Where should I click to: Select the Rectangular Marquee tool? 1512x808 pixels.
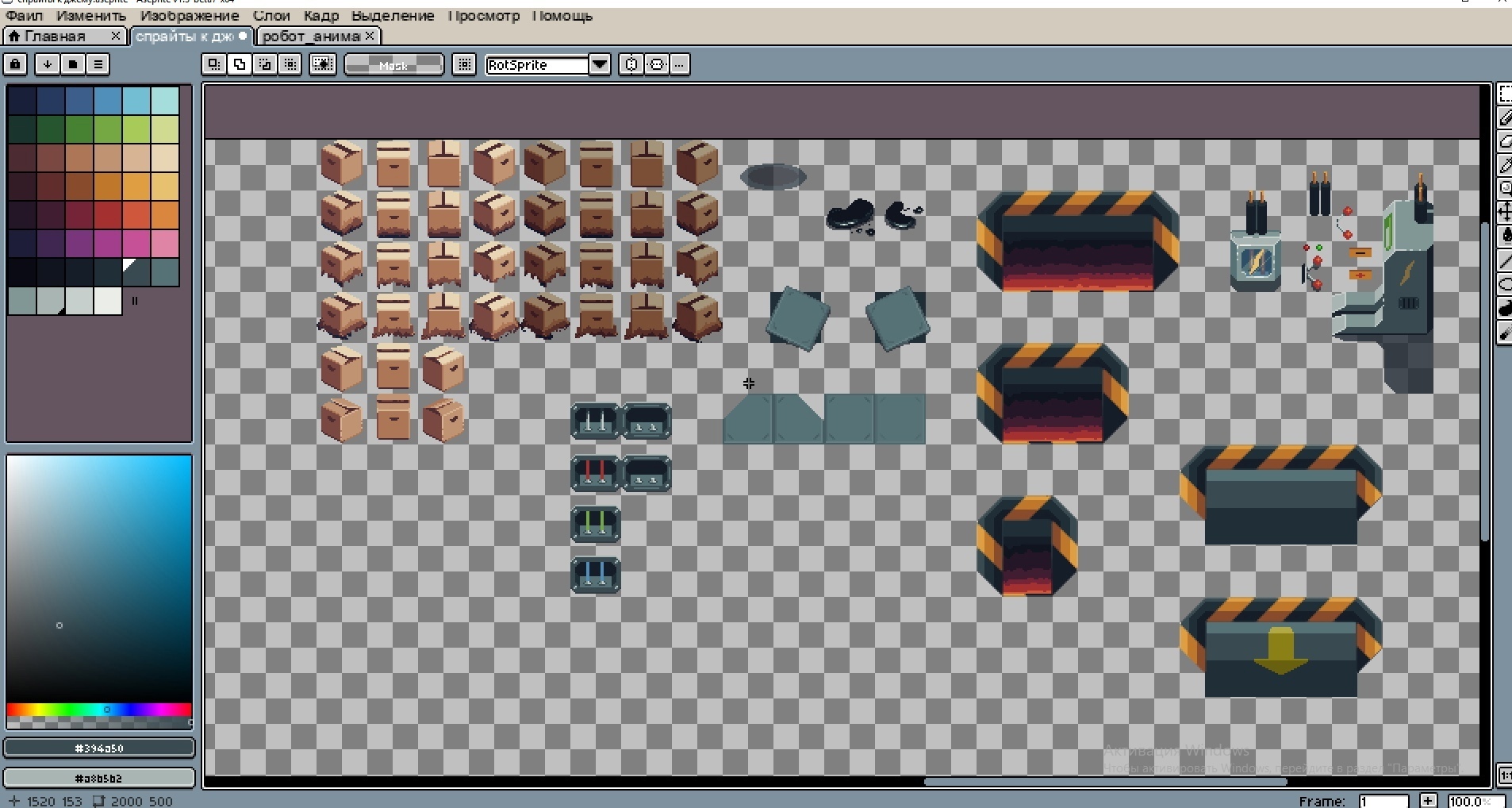(1504, 95)
